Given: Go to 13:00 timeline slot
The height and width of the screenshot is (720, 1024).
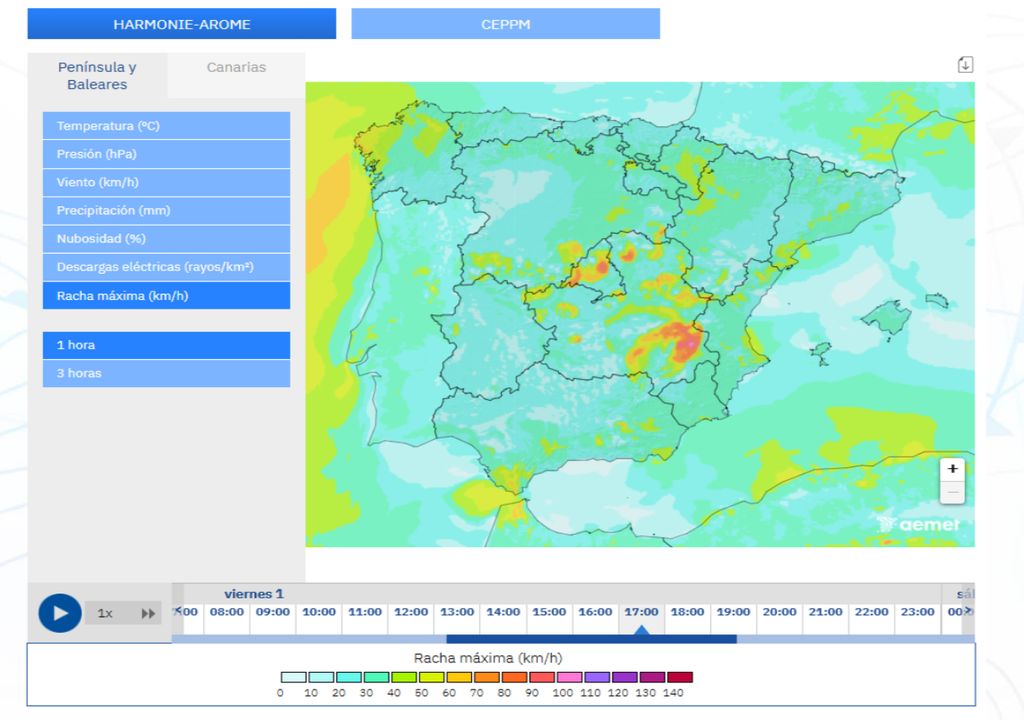Looking at the screenshot, I should click(x=457, y=612).
